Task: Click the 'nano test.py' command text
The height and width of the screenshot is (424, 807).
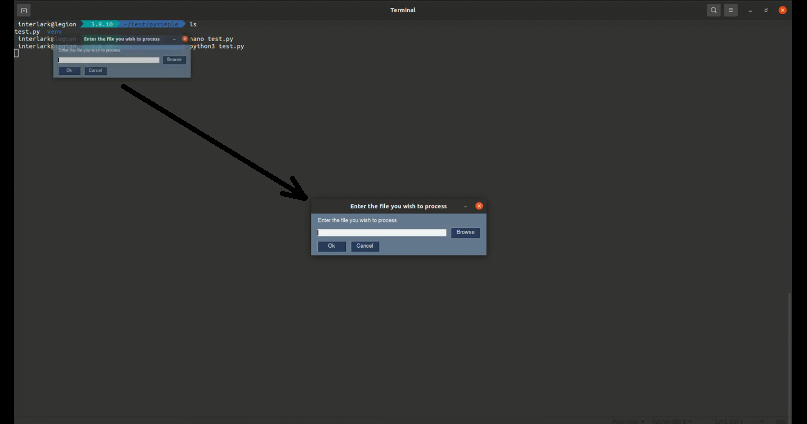Action: [212, 39]
